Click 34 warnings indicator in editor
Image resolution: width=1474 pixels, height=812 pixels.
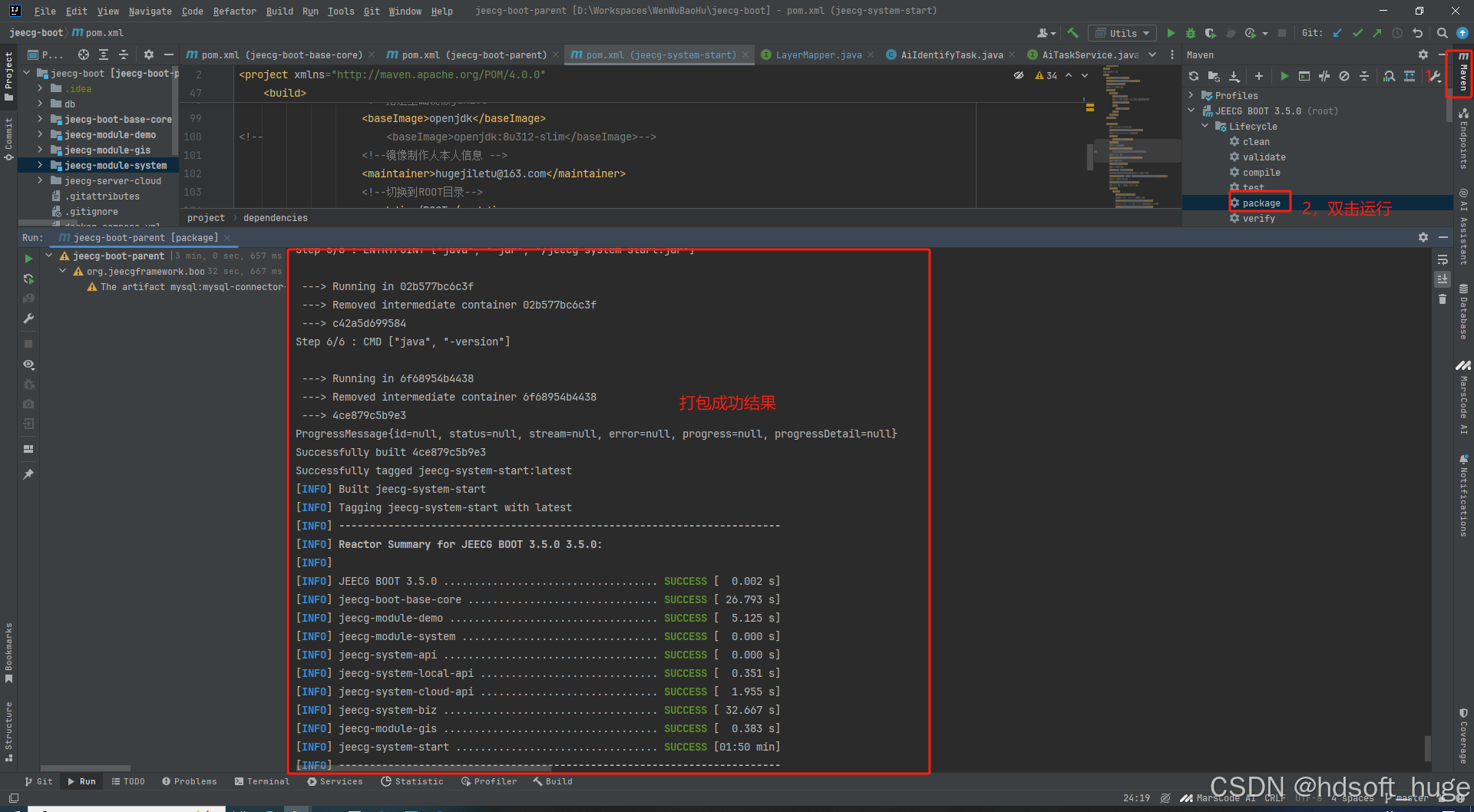click(x=1046, y=75)
